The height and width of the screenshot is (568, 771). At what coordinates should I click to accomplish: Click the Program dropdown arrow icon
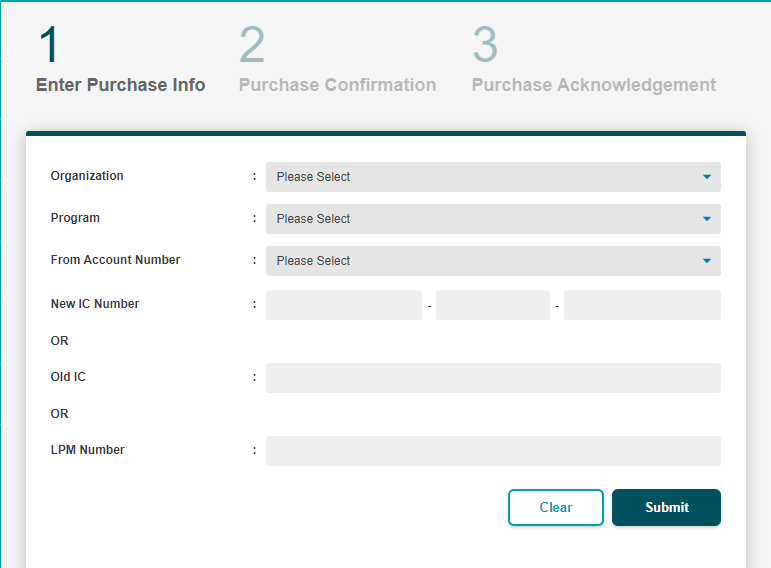(707, 219)
